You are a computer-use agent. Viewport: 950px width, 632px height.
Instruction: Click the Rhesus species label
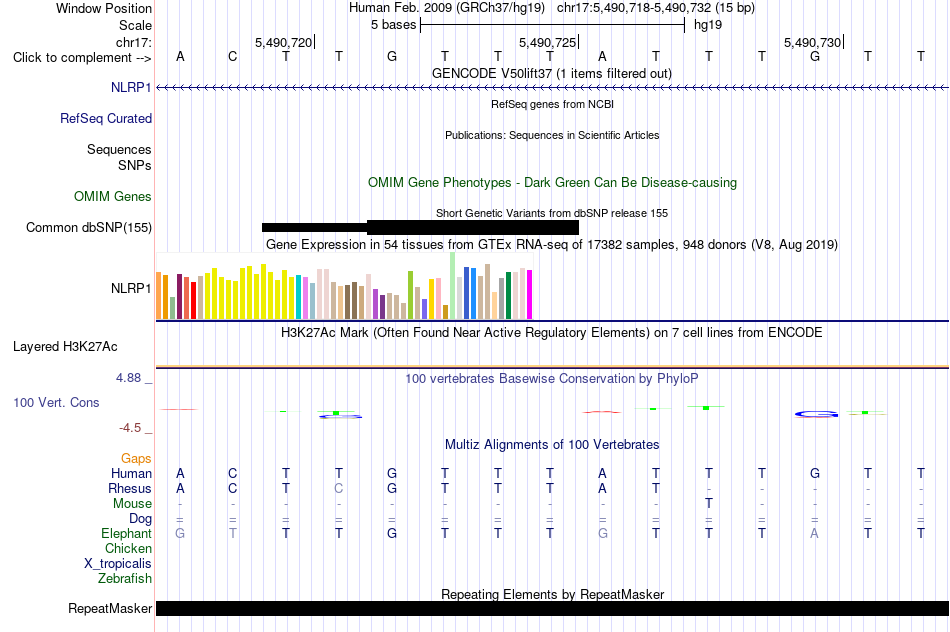[130, 488]
